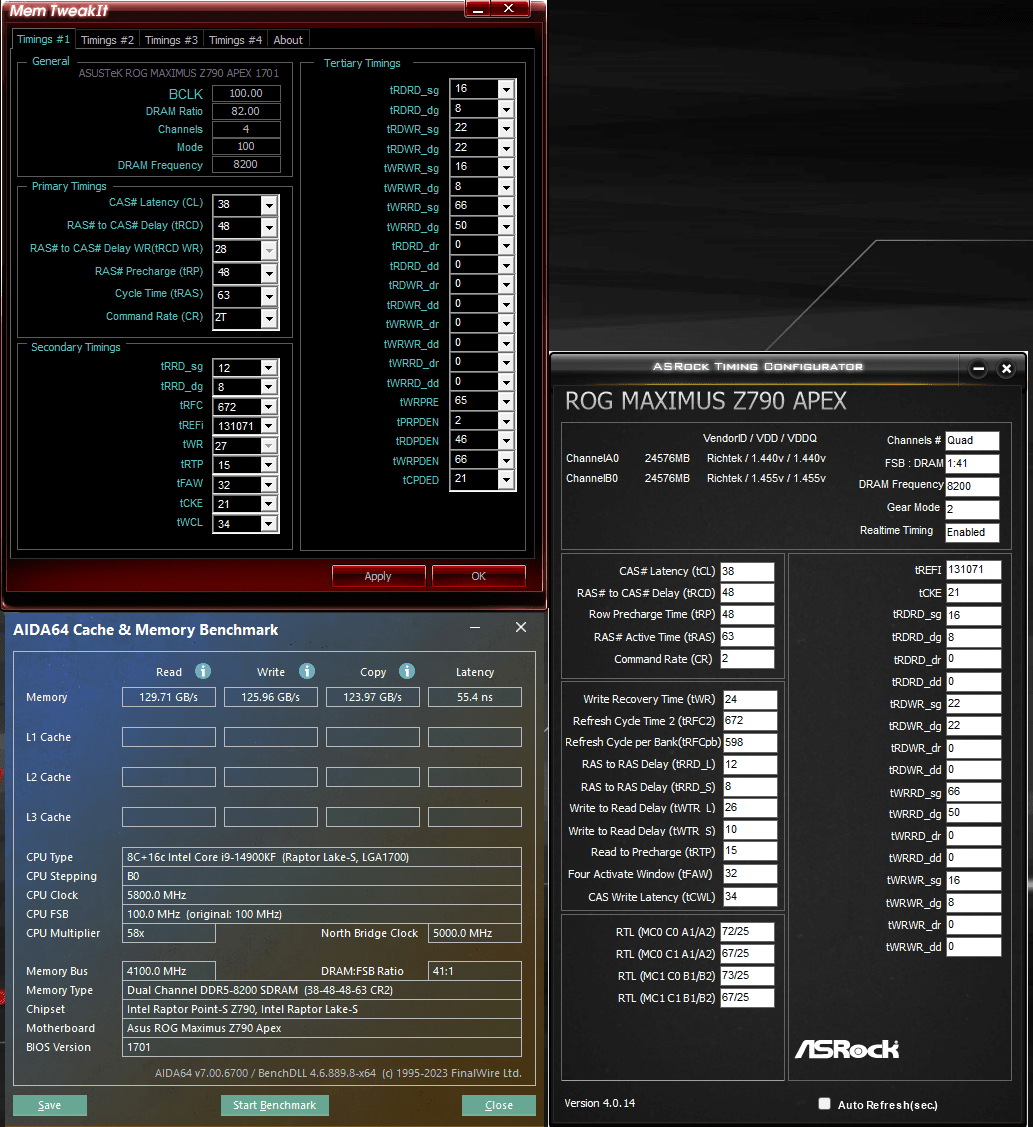Open the tWRRD_sg dropdown in MemTweakIt
This screenshot has height=1127, width=1033.
tap(506, 206)
